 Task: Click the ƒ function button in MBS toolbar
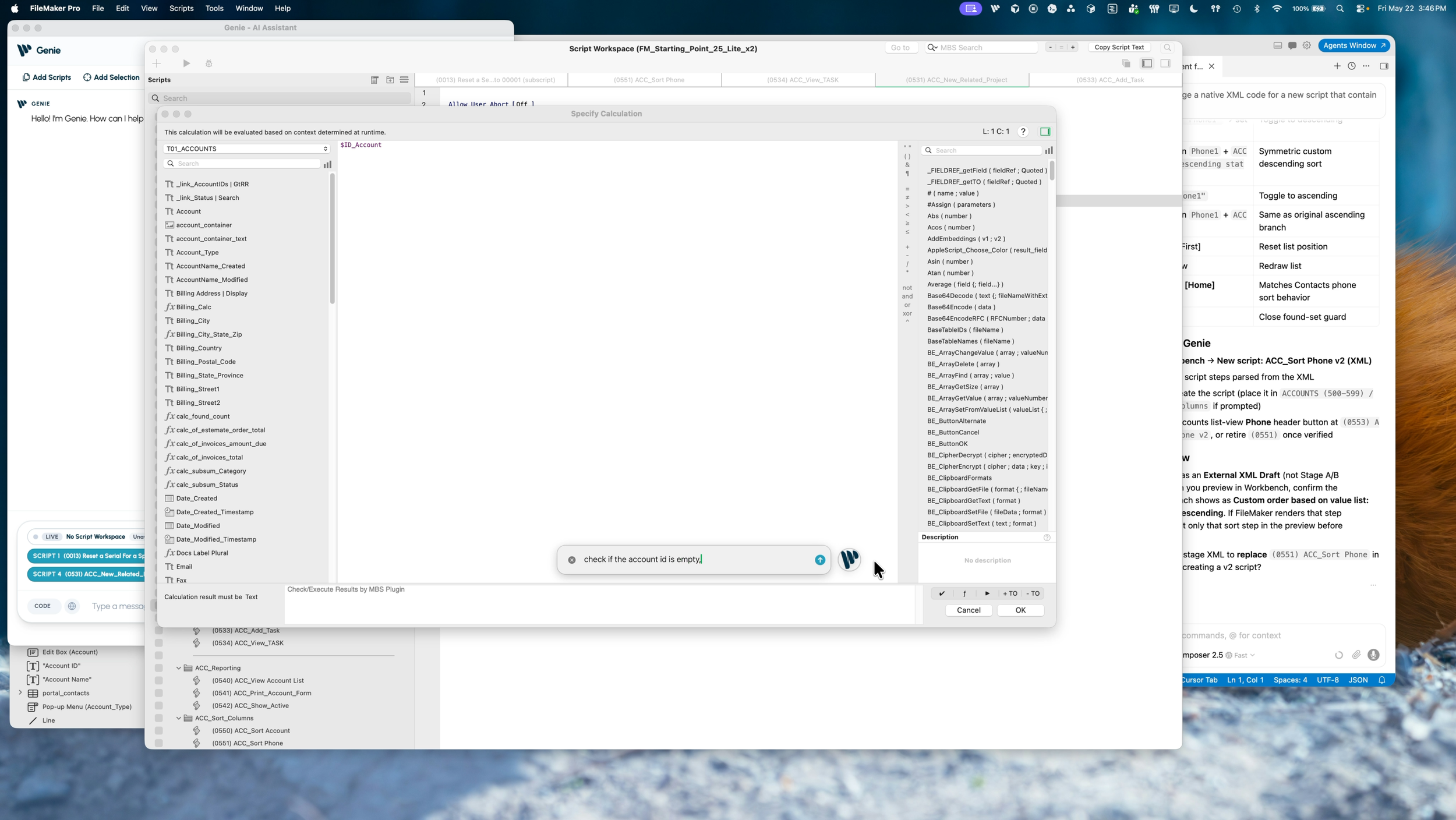point(964,593)
